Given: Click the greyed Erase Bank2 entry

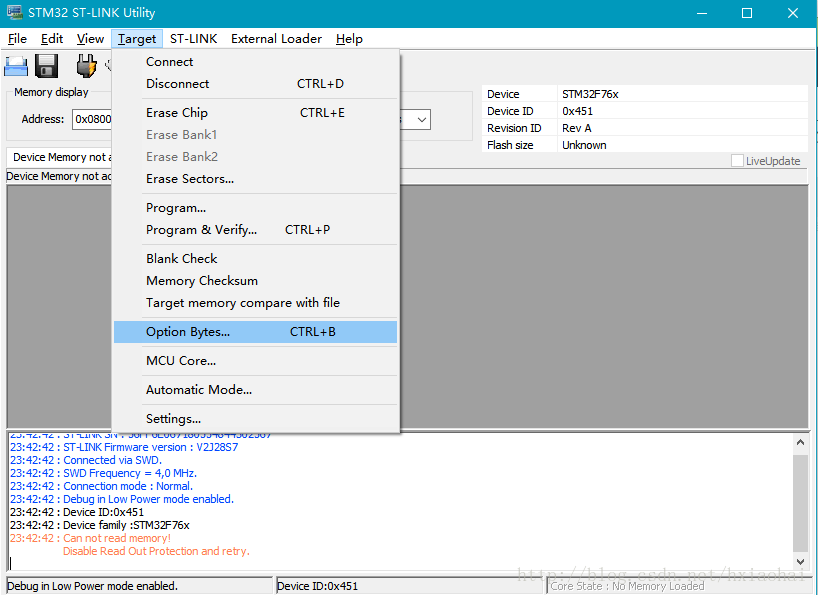Looking at the screenshot, I should click(256, 156).
